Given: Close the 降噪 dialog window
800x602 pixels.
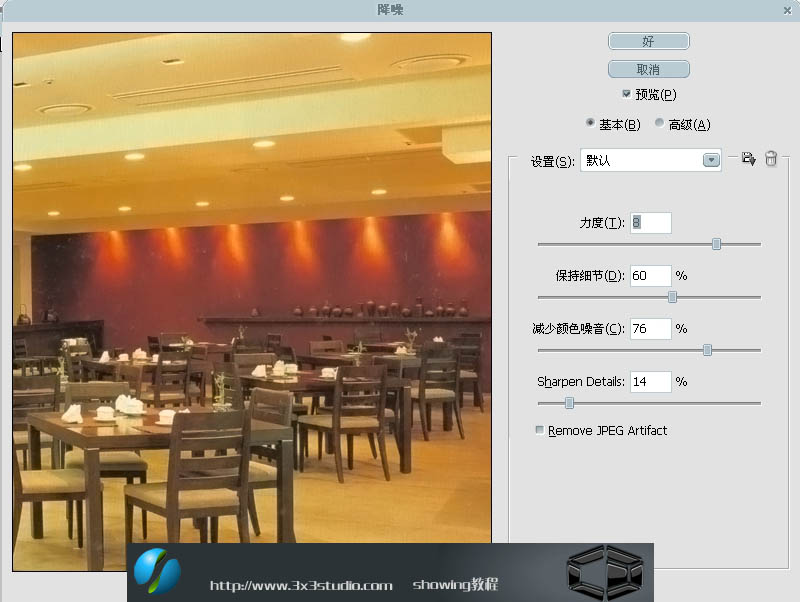Looking at the screenshot, I should (x=788, y=11).
